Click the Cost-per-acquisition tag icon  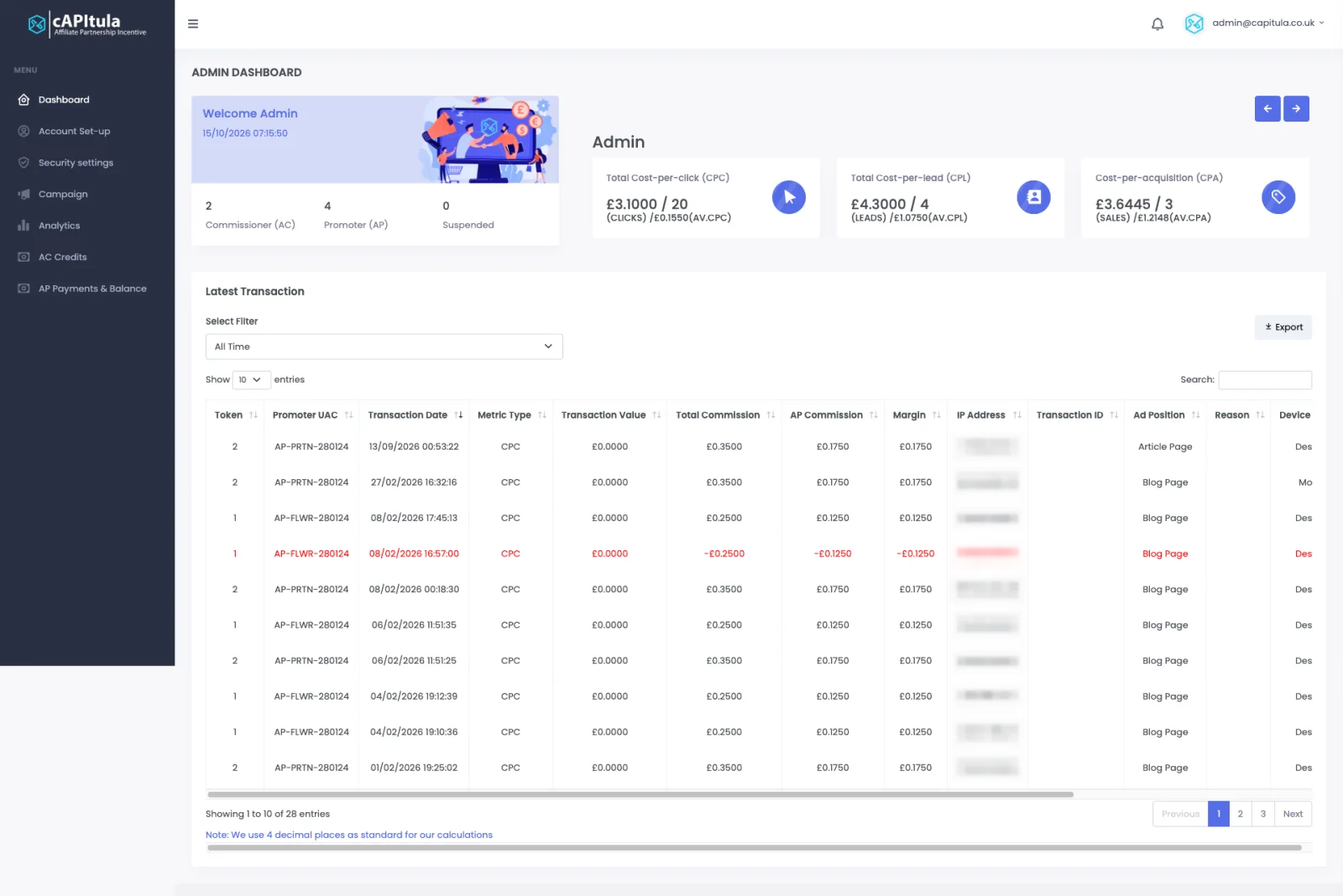(1278, 197)
